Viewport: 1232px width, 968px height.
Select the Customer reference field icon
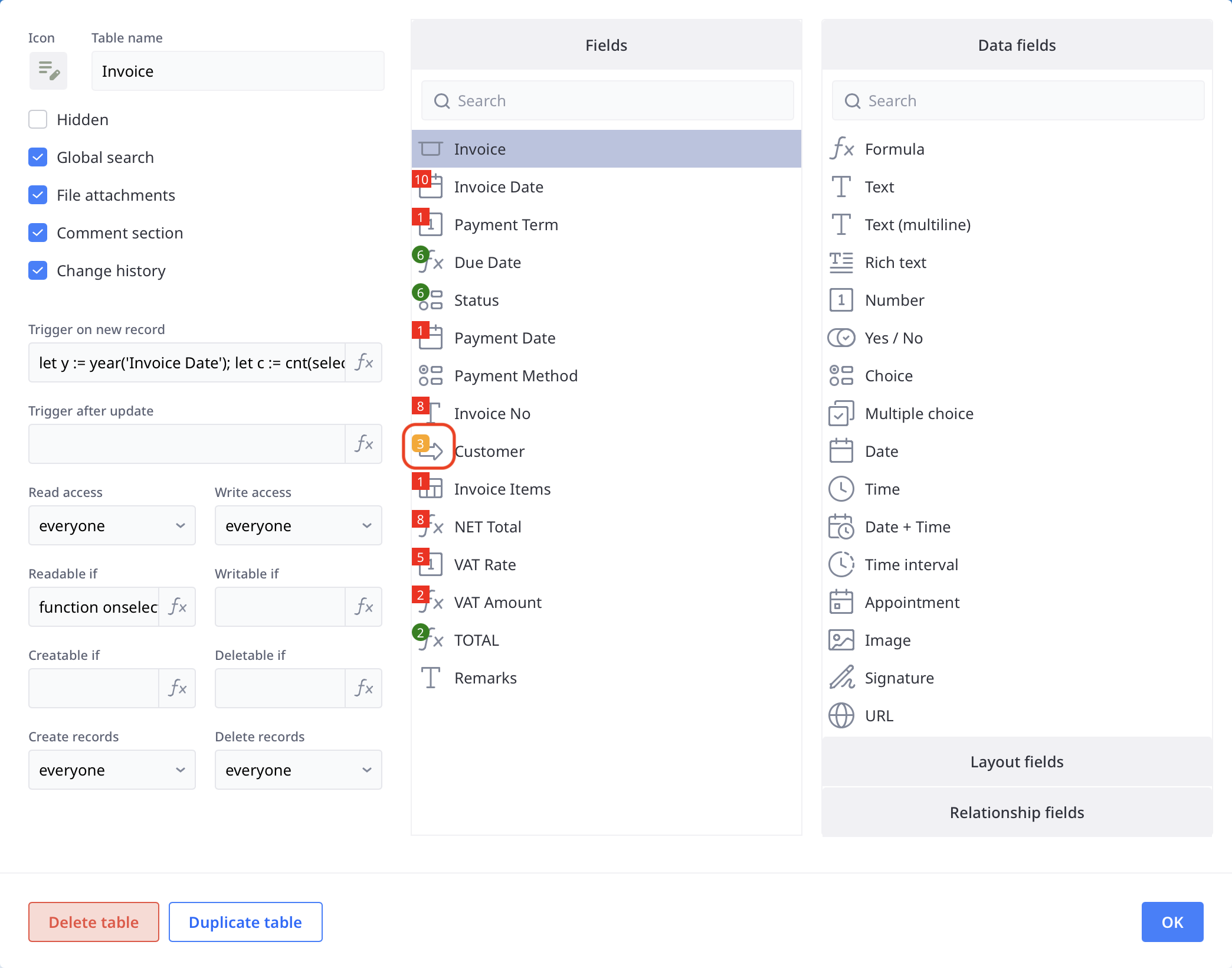[430, 450]
